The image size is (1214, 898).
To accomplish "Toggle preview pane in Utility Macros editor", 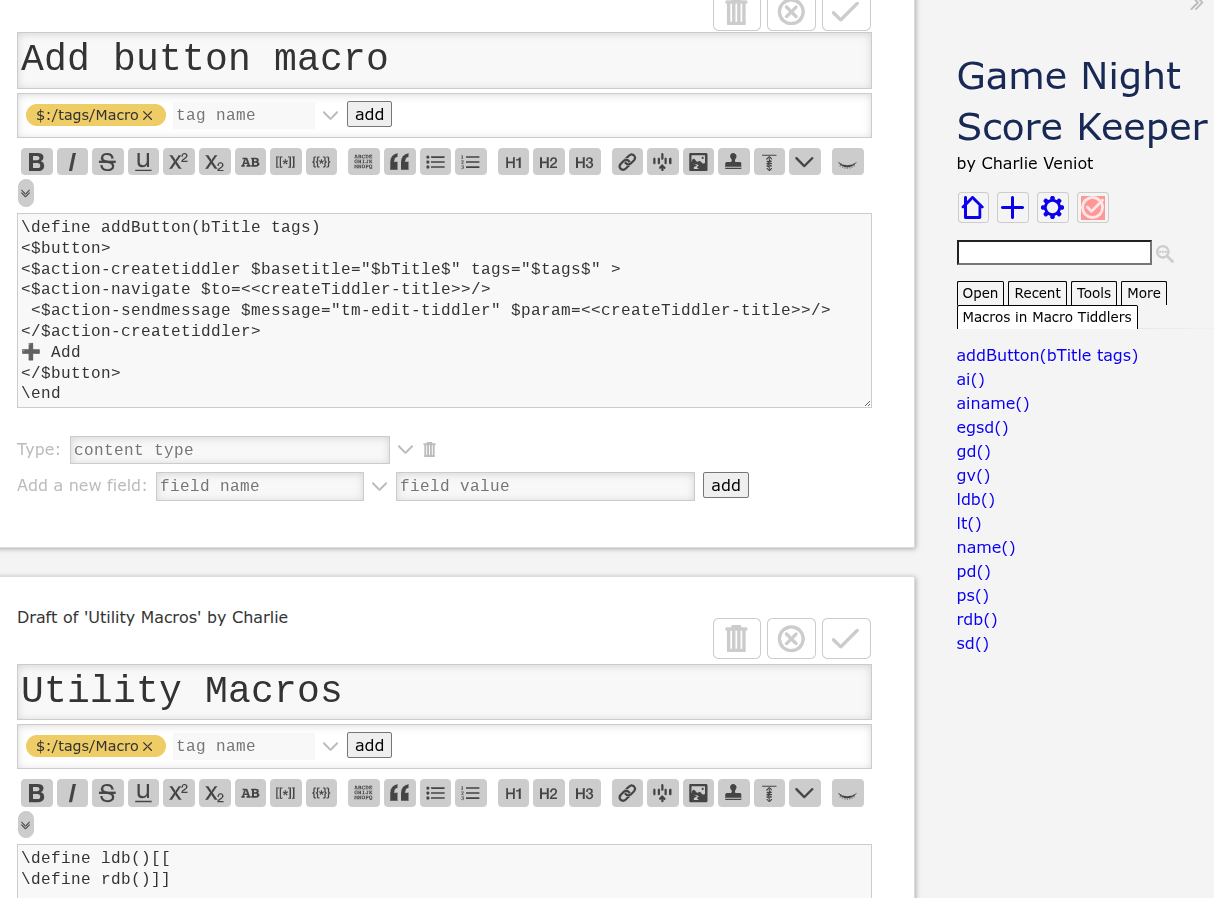I will tap(847, 793).
